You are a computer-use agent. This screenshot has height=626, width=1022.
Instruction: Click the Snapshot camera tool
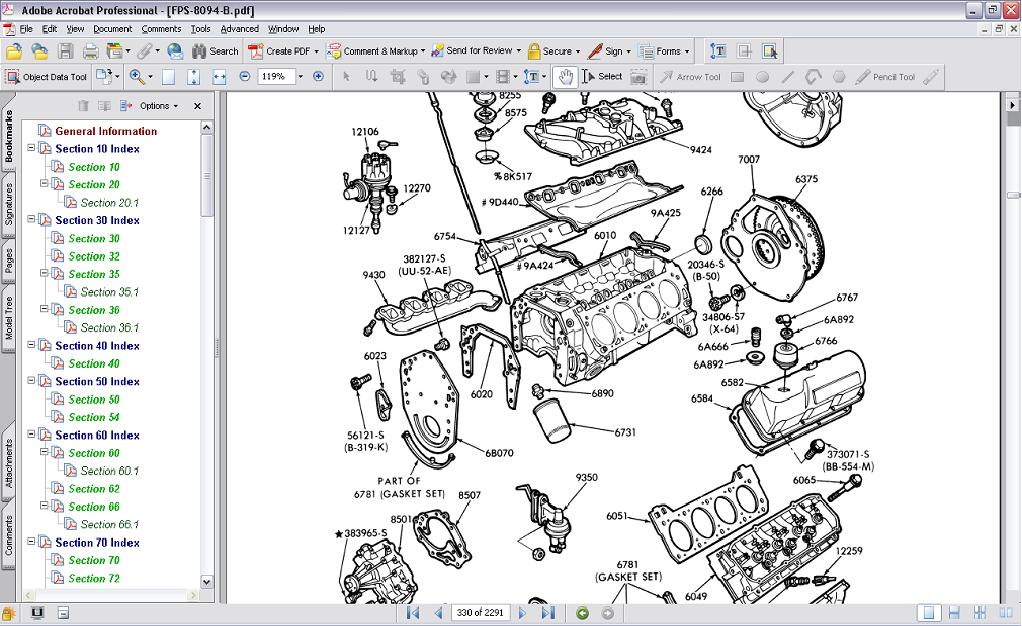pos(638,76)
